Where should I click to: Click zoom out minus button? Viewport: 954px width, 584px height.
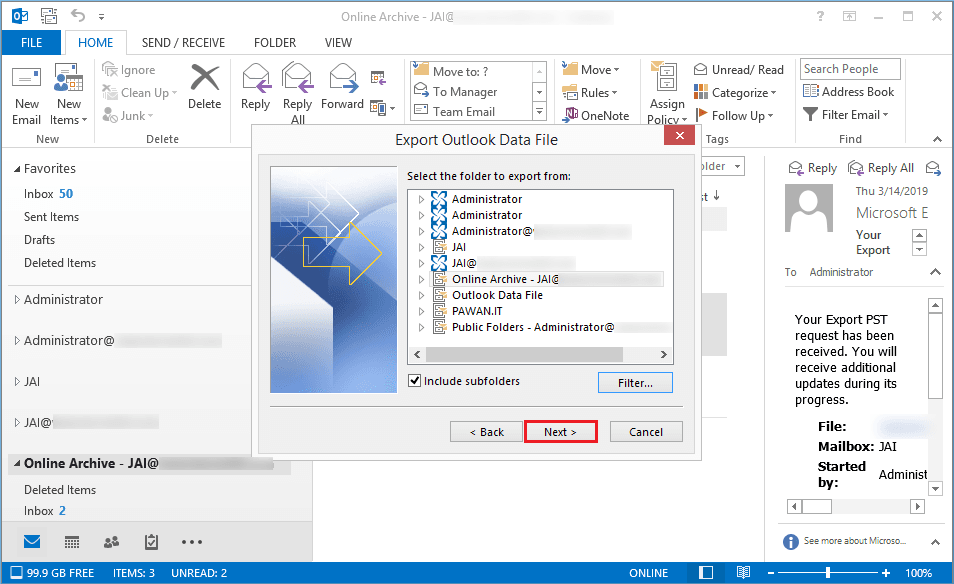770,572
